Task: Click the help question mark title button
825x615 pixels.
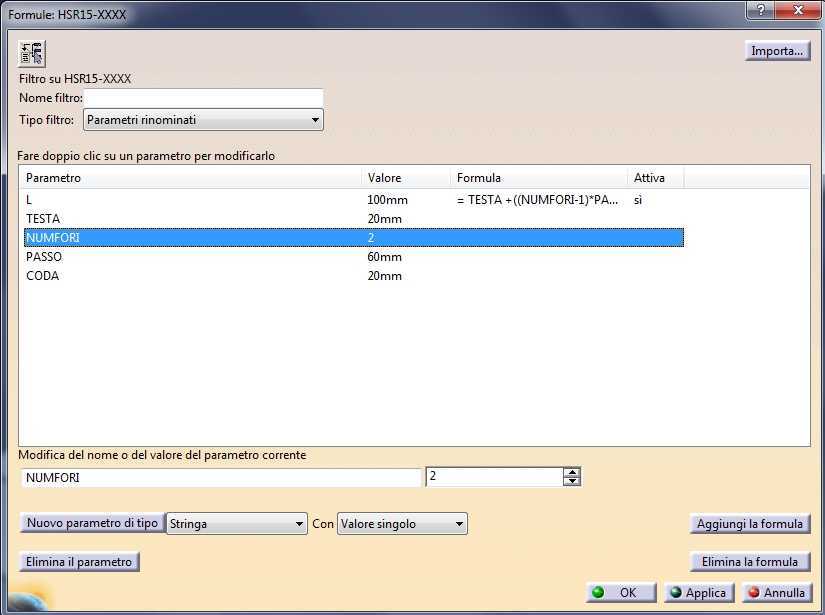Action: [761, 9]
